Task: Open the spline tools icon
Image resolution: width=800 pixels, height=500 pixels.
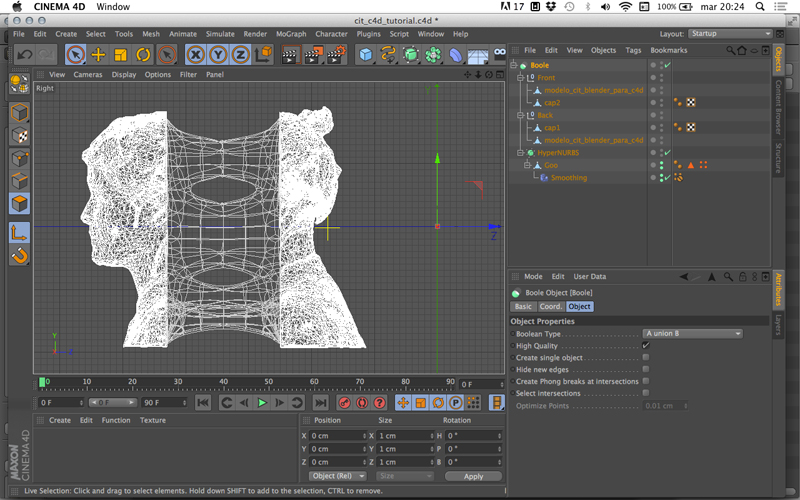Action: pyautogui.click(x=388, y=55)
